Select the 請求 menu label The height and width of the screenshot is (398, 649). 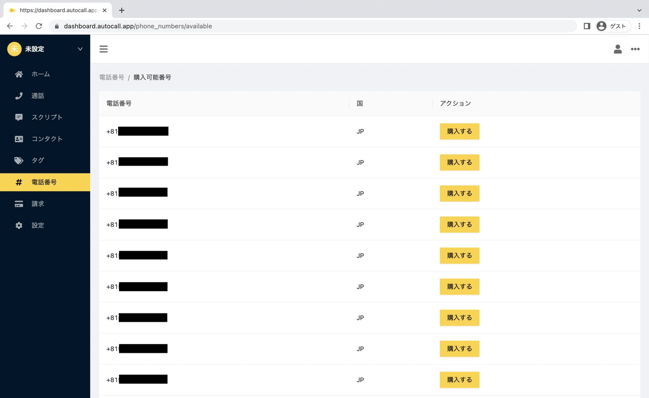[38, 204]
